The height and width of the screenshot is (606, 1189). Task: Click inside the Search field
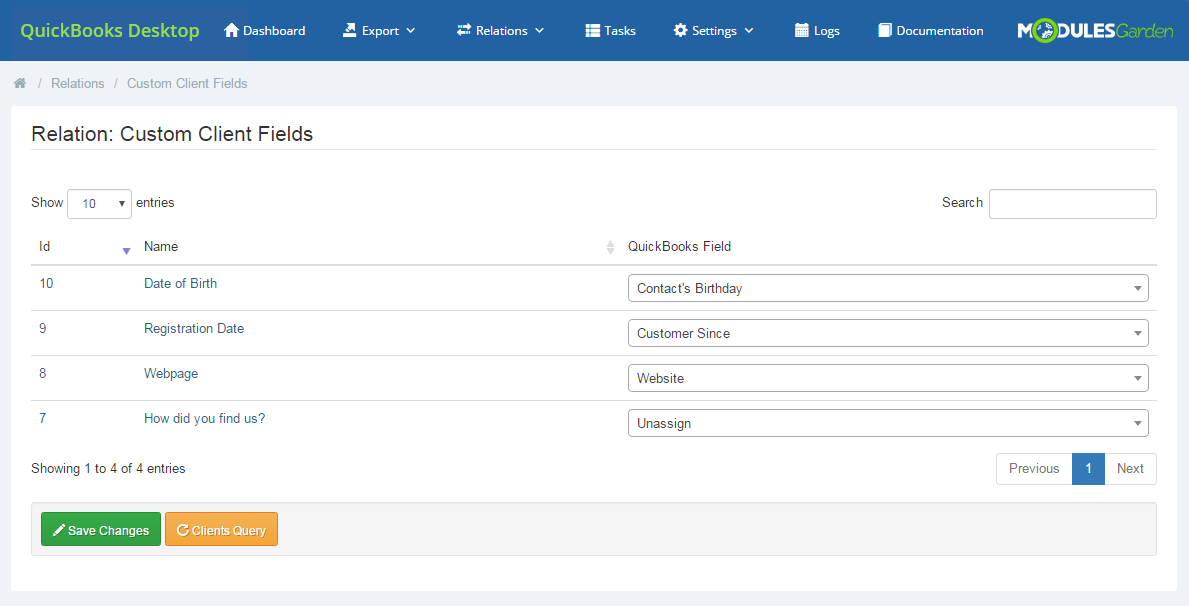[x=1072, y=203]
